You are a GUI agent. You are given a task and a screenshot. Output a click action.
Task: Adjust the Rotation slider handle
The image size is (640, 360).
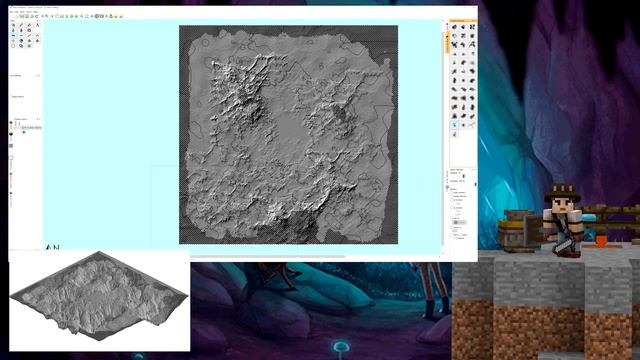tap(464, 176)
